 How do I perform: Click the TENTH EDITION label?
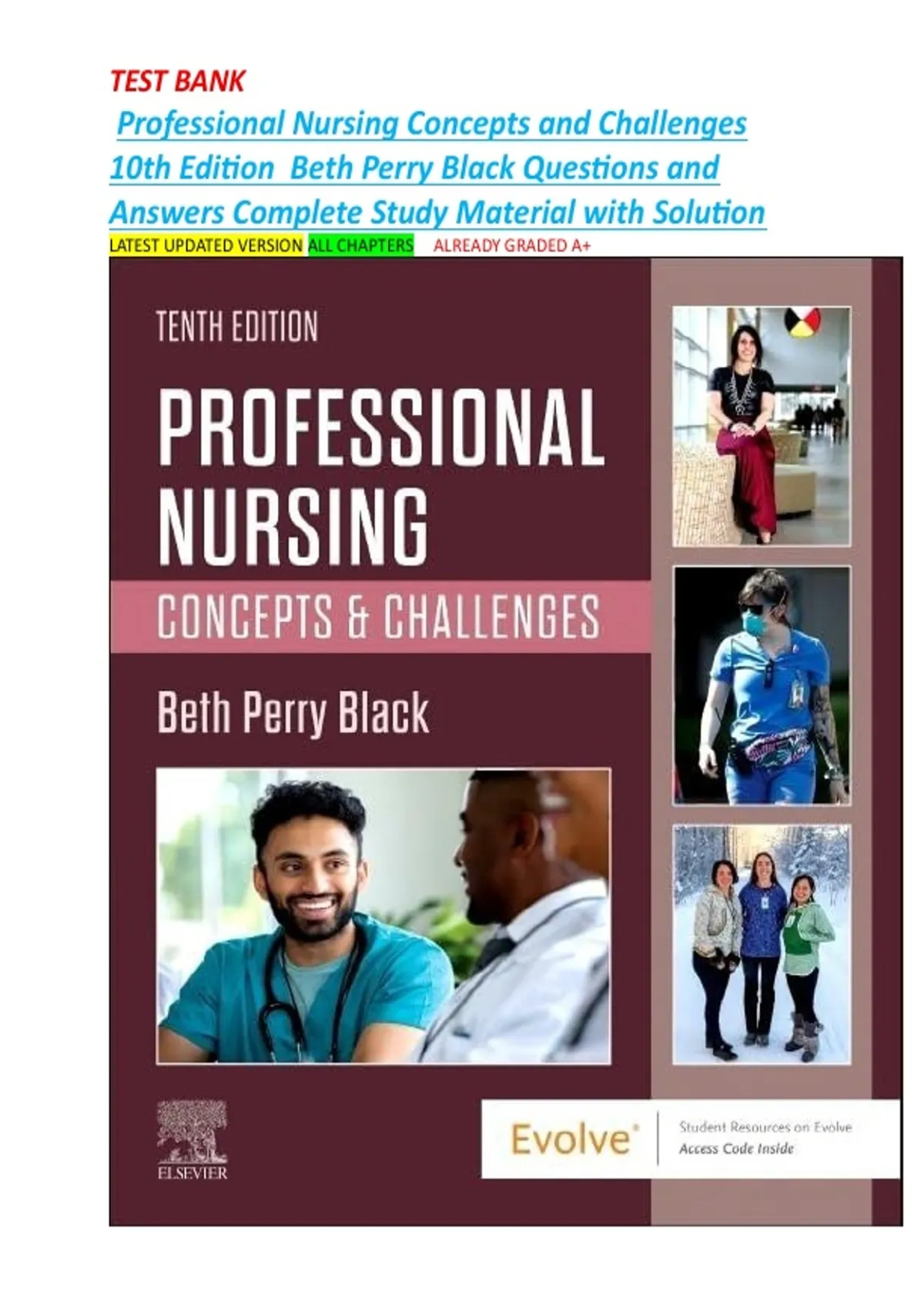237,326
